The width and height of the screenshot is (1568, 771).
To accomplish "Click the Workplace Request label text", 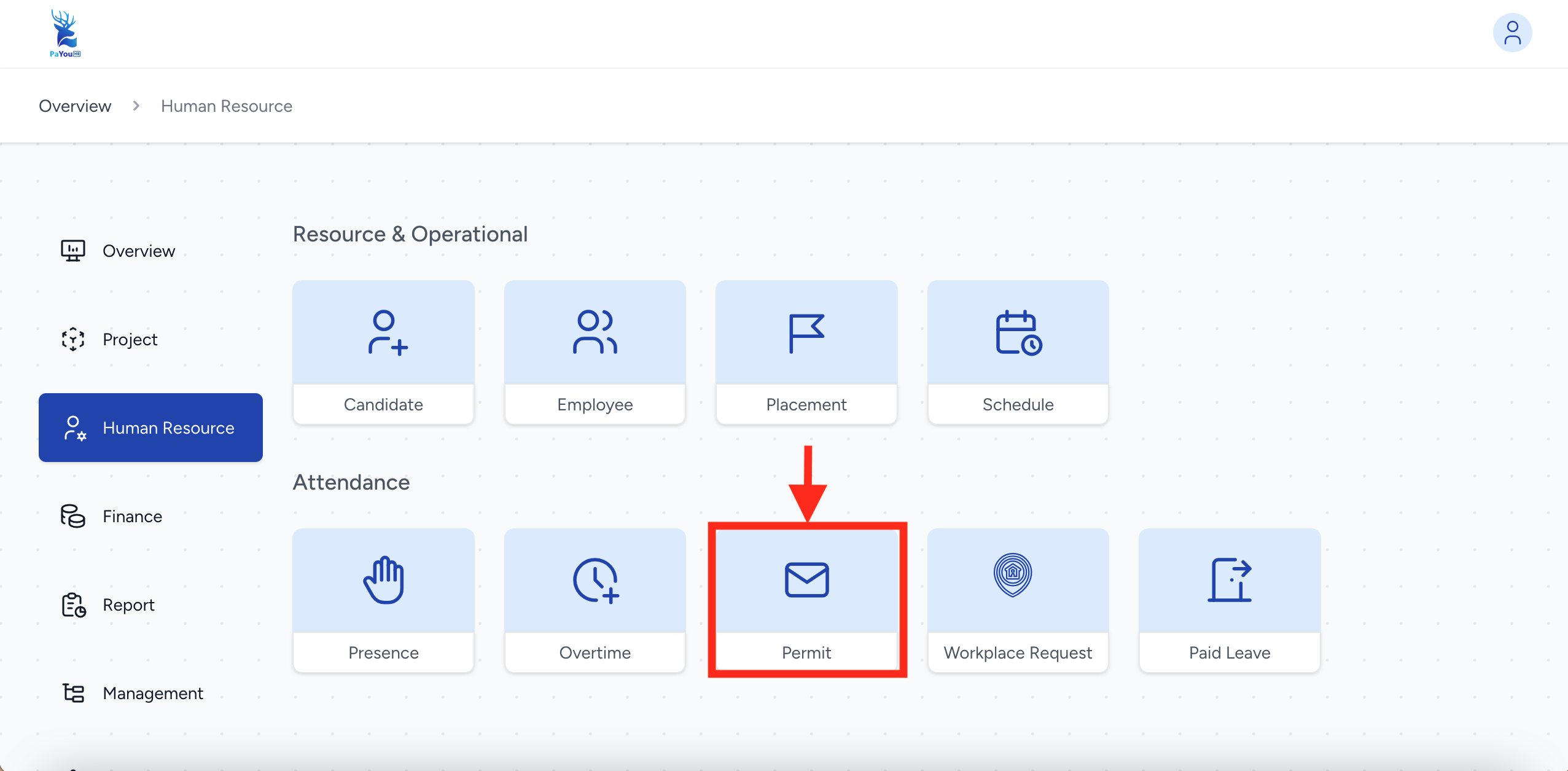I will (x=1018, y=652).
